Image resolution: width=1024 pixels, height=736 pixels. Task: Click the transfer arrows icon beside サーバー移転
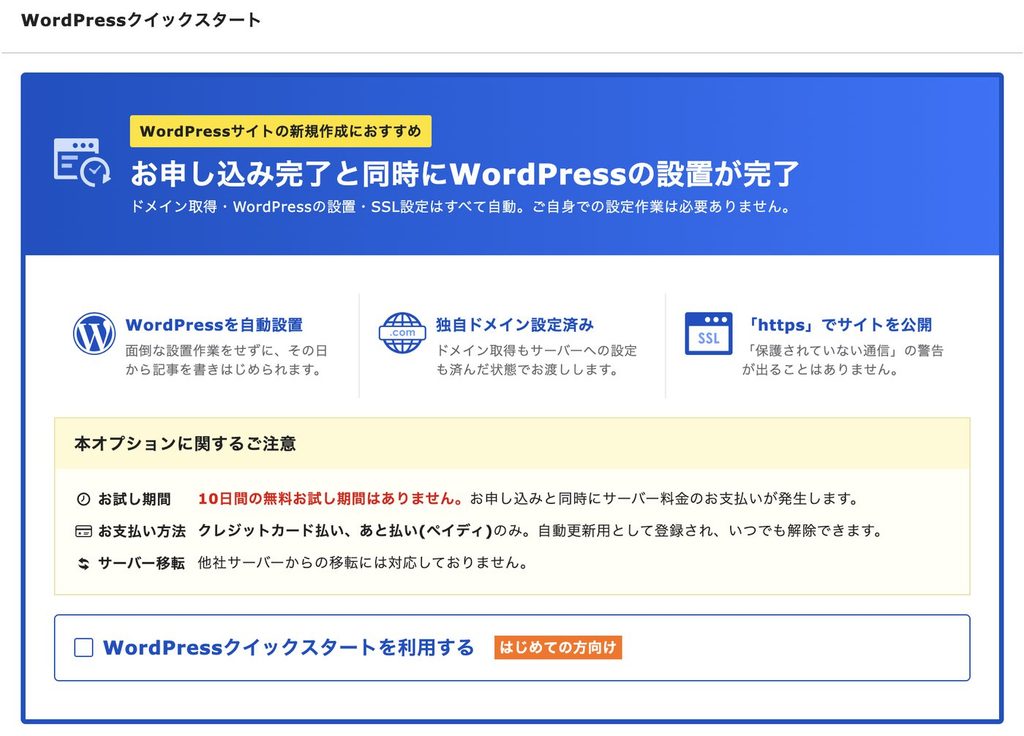coord(83,564)
